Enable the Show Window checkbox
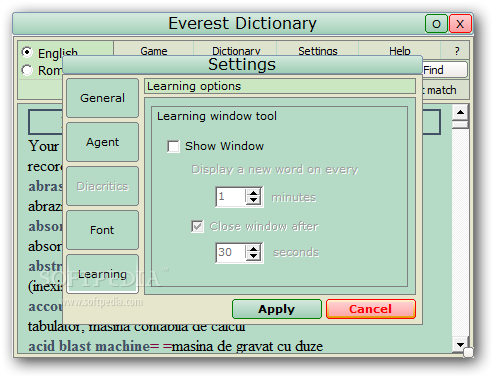494x378 pixels. (173, 146)
